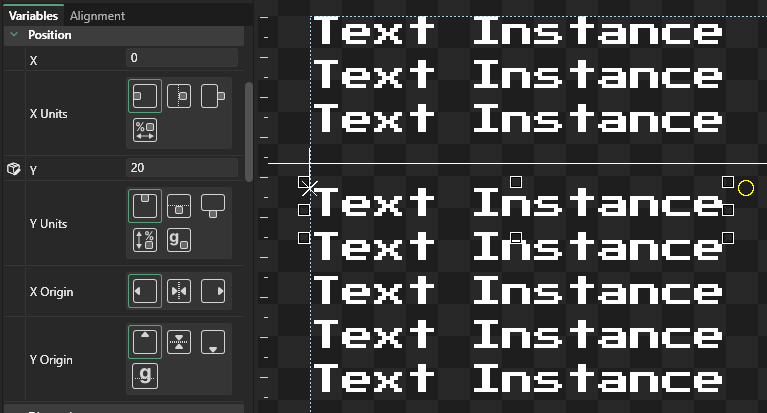
Task: Set X Units to pixels from center
Action: coord(179,97)
